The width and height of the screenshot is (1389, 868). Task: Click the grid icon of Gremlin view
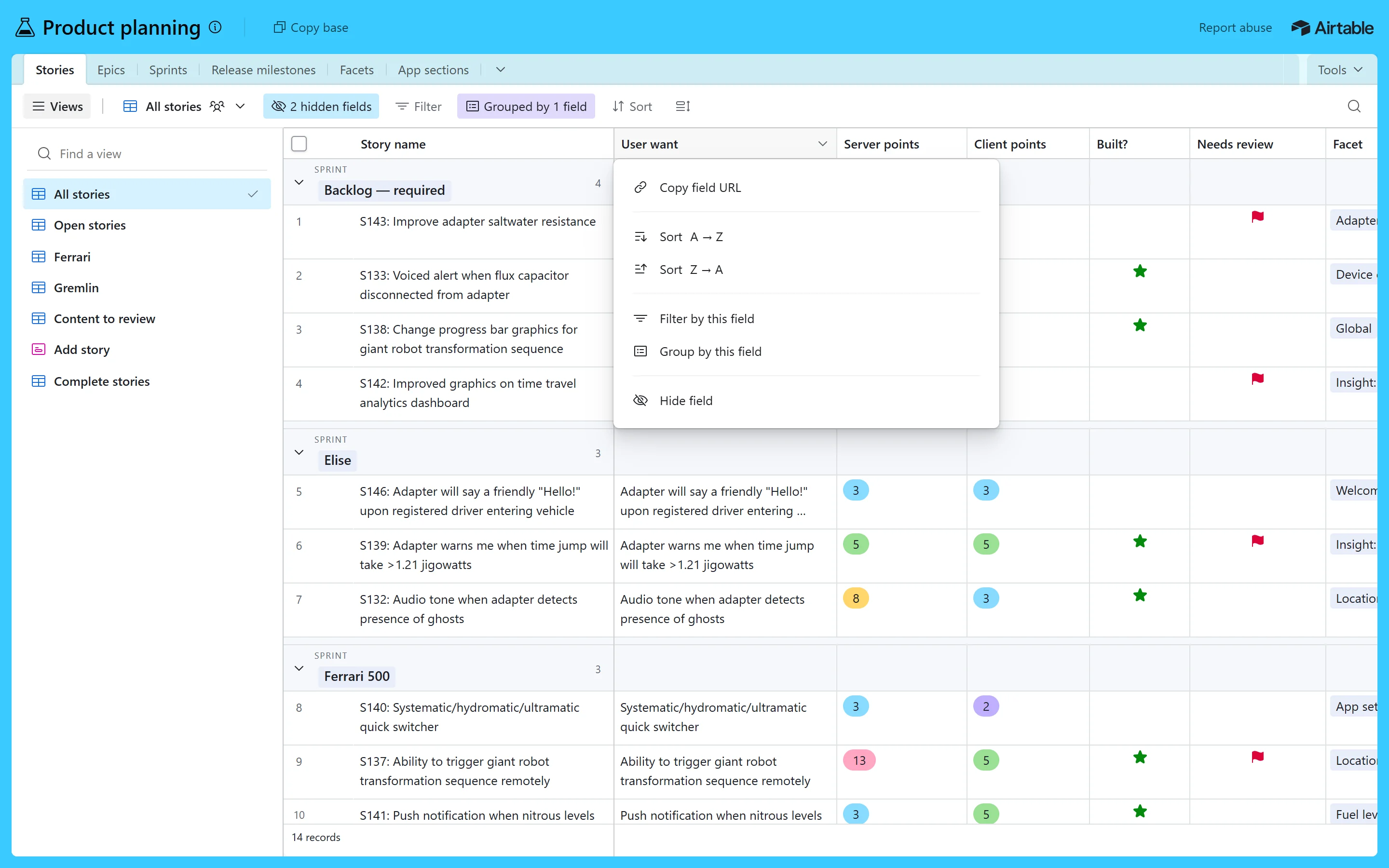[39, 287]
